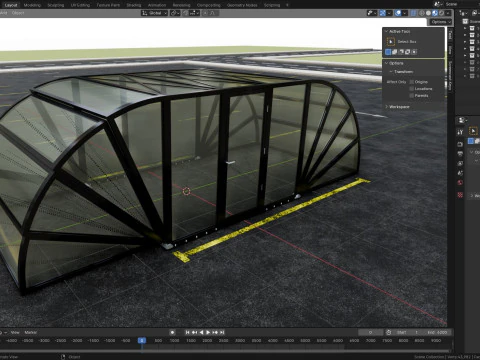The image size is (480, 360).
Task: Click the Start frame field
Action: tap(407, 332)
